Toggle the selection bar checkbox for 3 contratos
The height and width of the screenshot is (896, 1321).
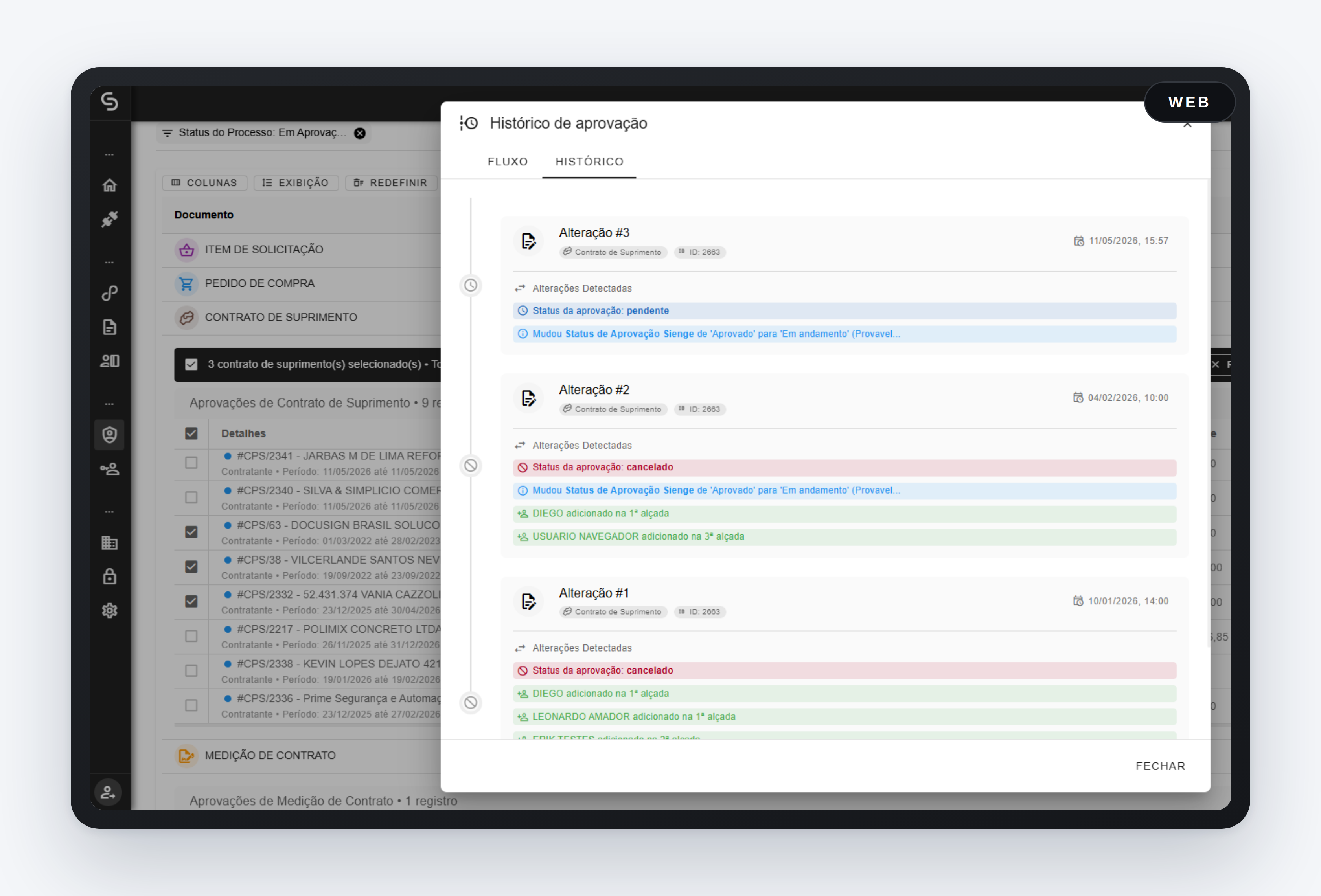point(191,365)
